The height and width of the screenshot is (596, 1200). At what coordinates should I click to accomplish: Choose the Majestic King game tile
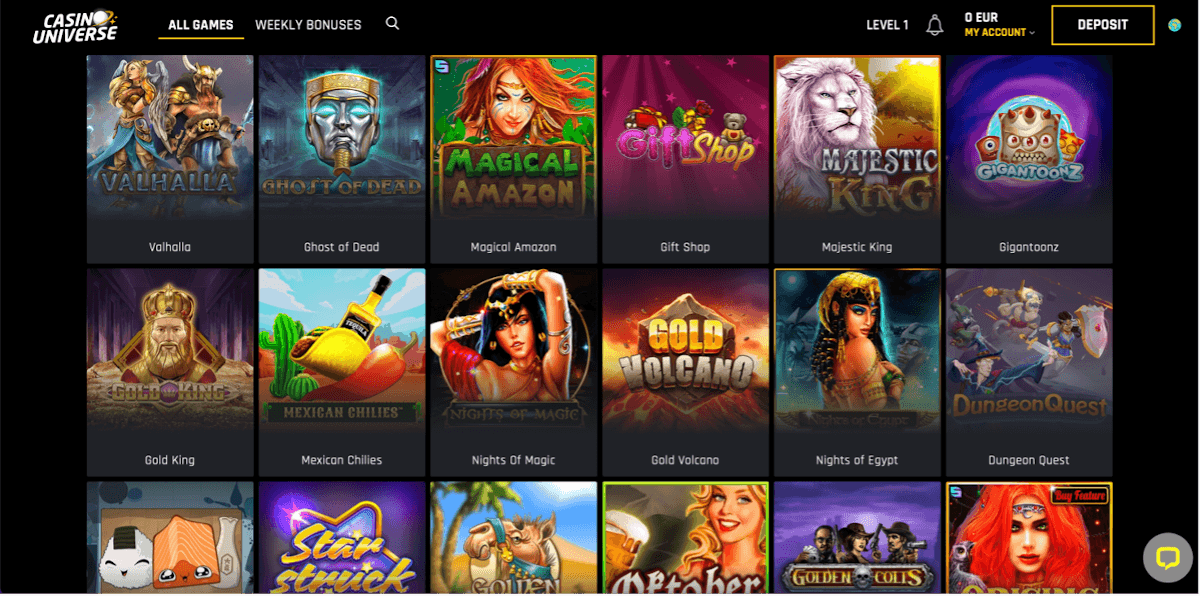tap(857, 158)
